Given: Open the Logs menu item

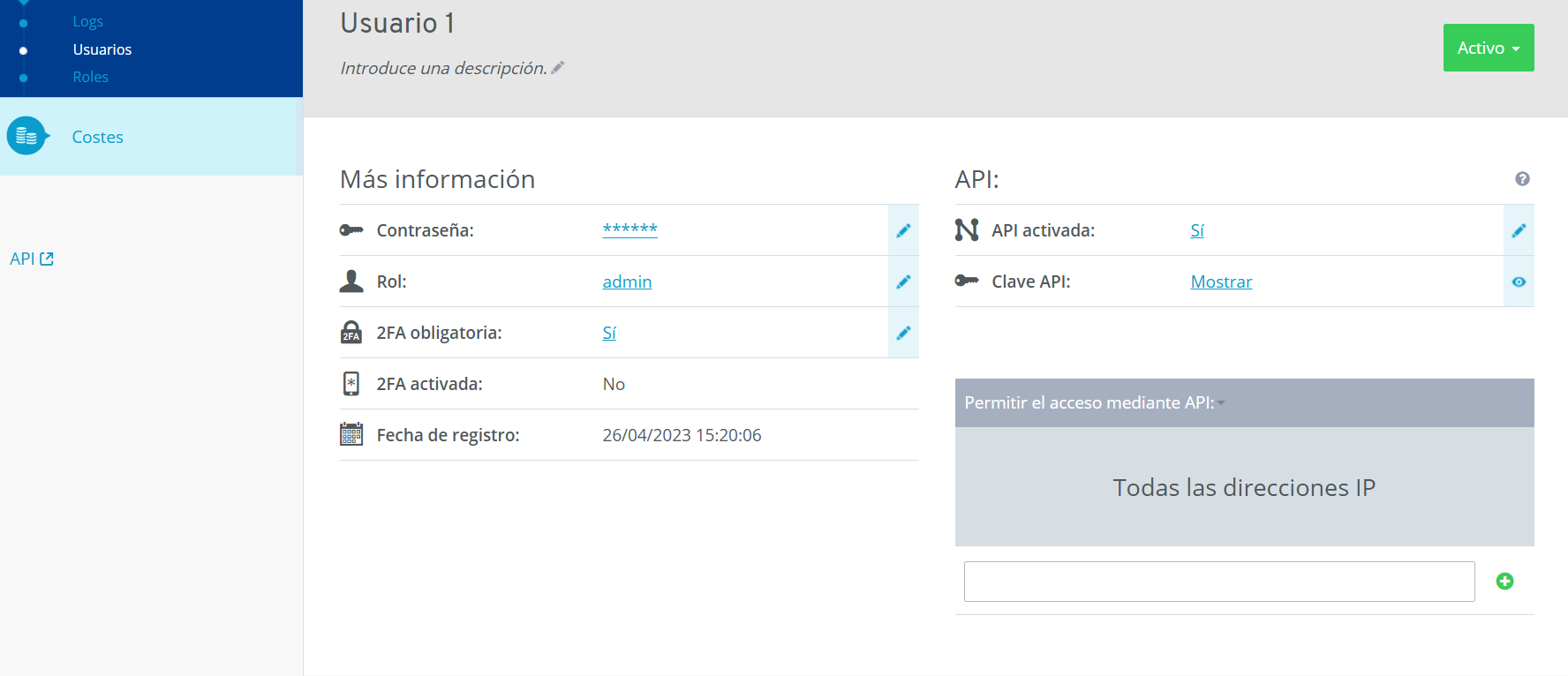Looking at the screenshot, I should tap(87, 21).
